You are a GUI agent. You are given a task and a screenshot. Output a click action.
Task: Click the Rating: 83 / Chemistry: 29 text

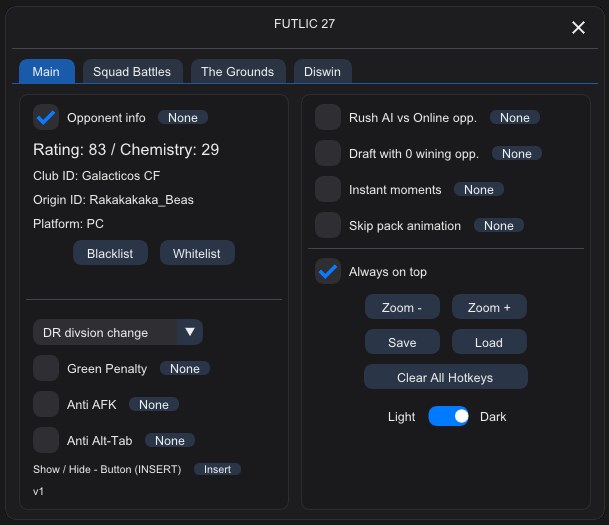pyautogui.click(x=126, y=150)
